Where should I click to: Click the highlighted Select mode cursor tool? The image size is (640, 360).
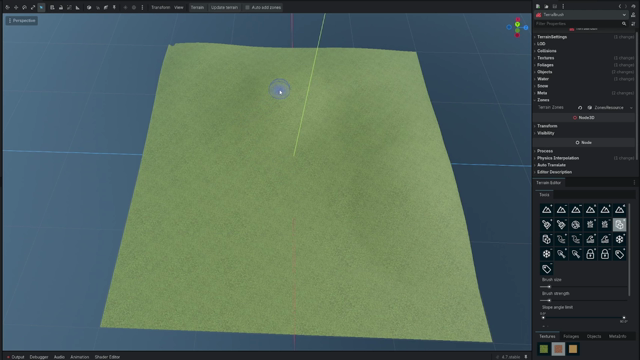(x=41, y=7)
